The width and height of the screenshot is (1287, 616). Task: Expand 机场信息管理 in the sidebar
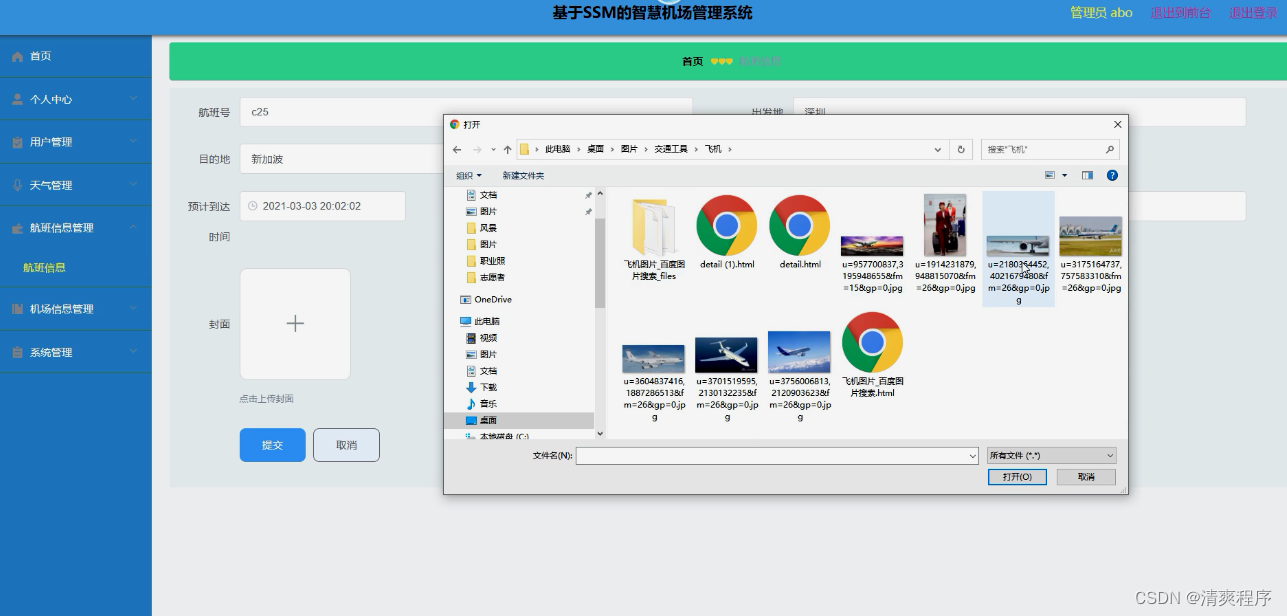(76, 309)
